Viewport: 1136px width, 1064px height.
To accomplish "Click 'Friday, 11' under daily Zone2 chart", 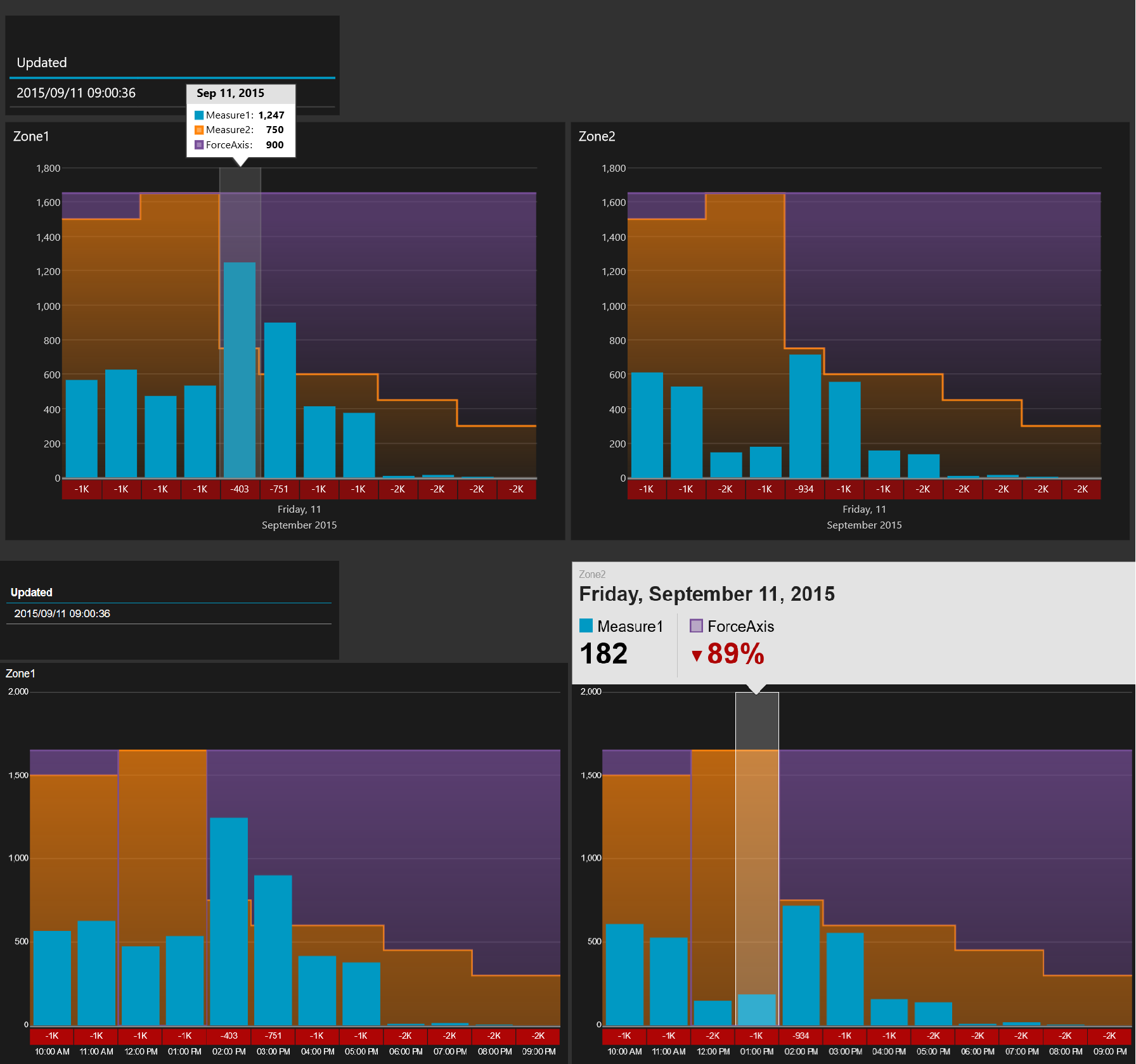I will [864, 510].
